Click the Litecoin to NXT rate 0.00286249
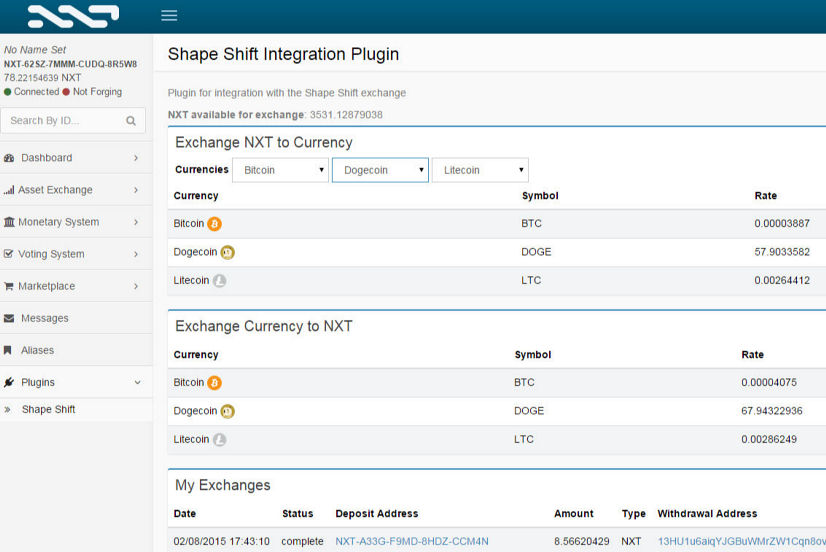The height and width of the screenshot is (552, 826). pyautogui.click(x=769, y=439)
